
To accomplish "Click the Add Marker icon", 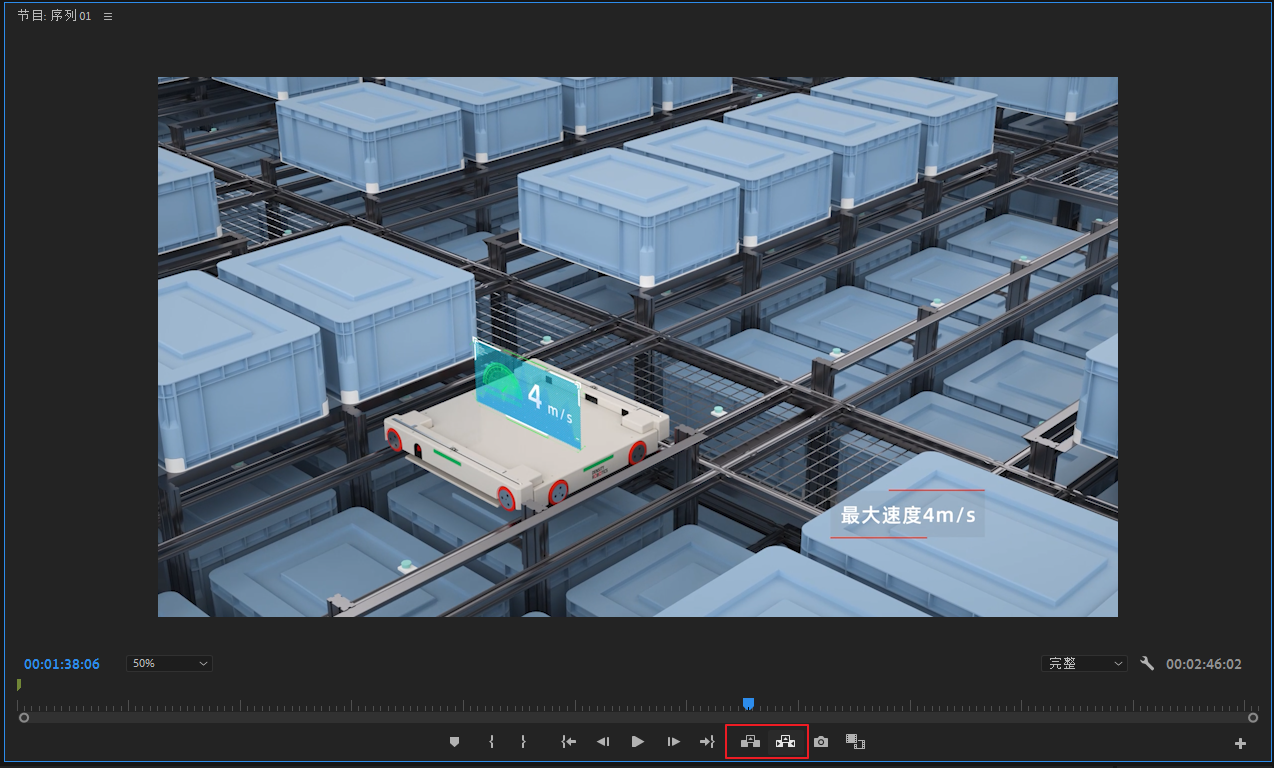I will [x=454, y=742].
